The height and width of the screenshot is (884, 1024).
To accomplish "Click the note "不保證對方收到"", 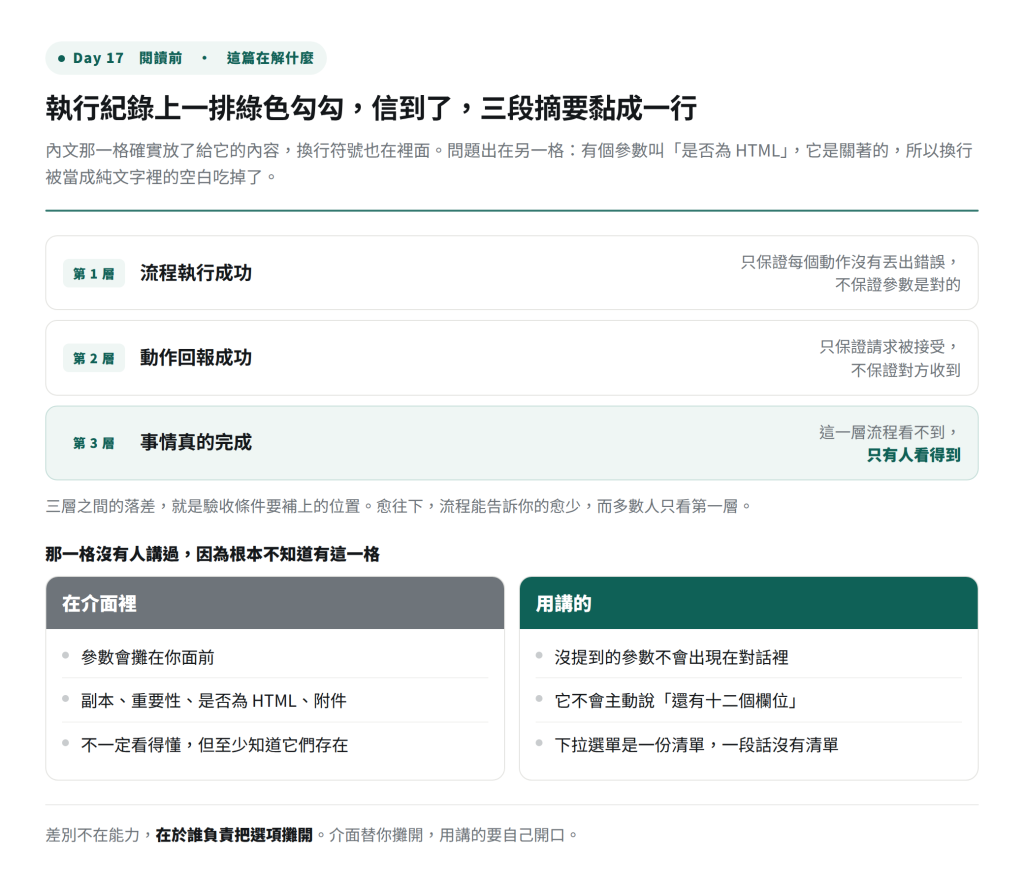I will pyautogui.click(x=905, y=370).
